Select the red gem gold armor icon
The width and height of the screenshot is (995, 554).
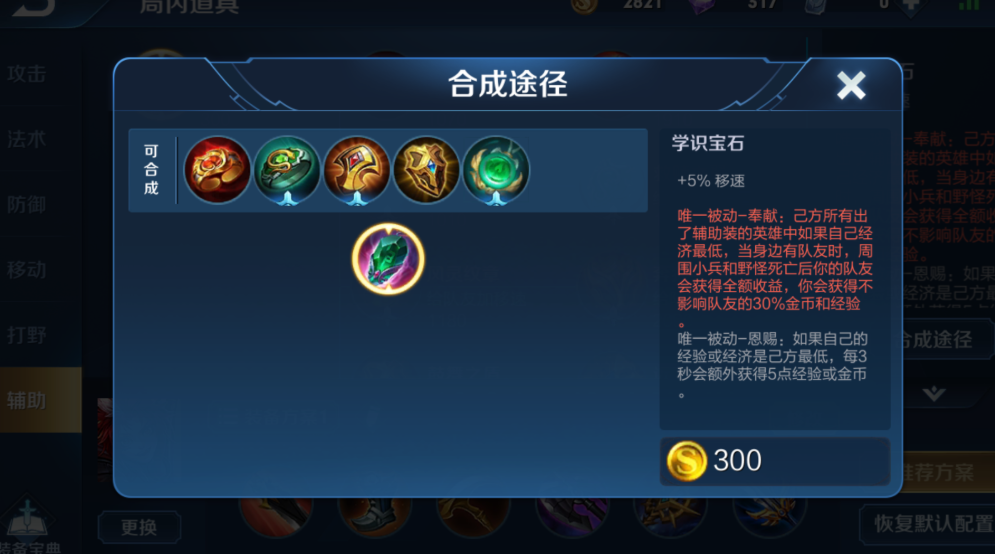point(357,170)
